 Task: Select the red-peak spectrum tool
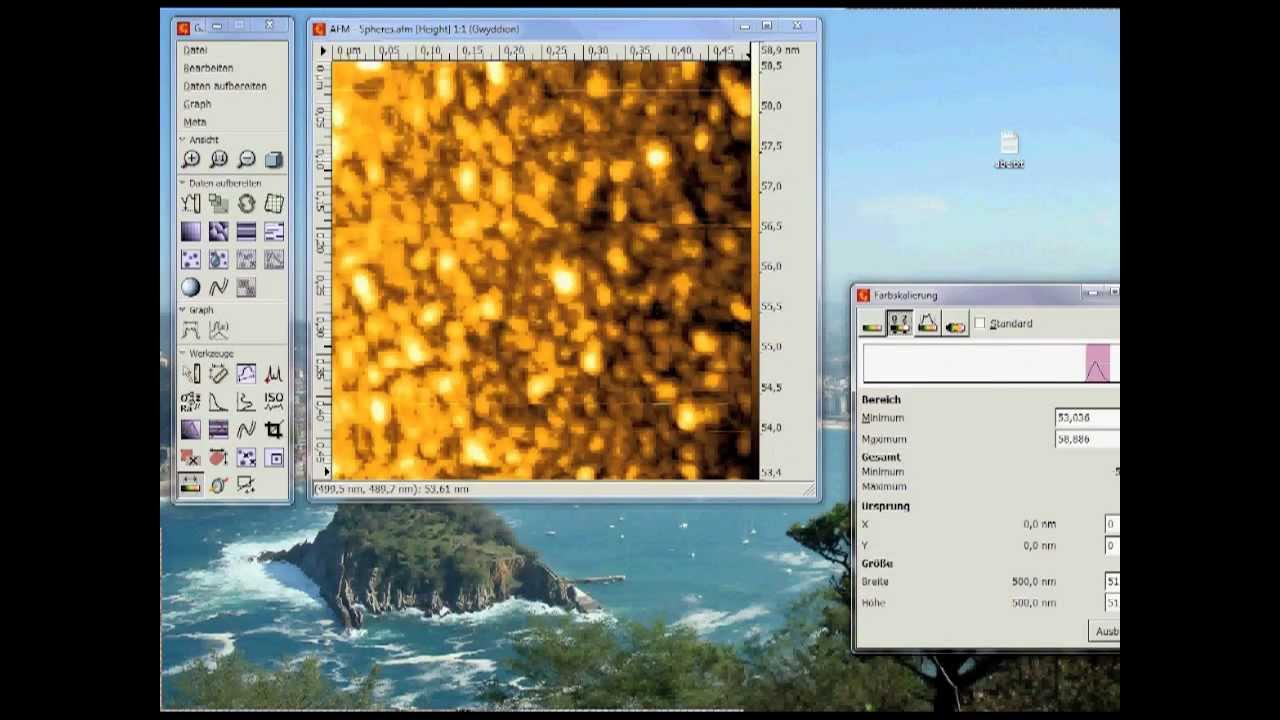pyautogui.click(x=274, y=373)
